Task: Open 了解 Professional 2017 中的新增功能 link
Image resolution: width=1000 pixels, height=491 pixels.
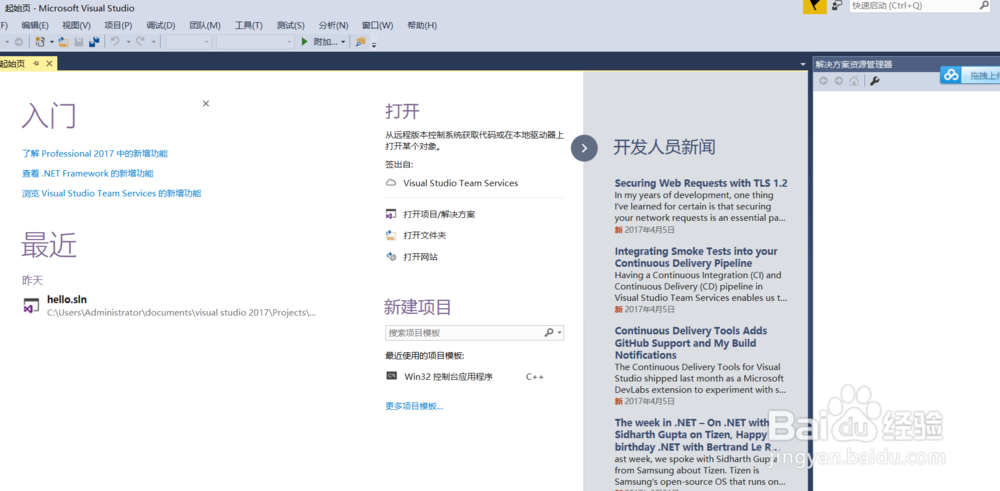Action: click(x=95, y=154)
